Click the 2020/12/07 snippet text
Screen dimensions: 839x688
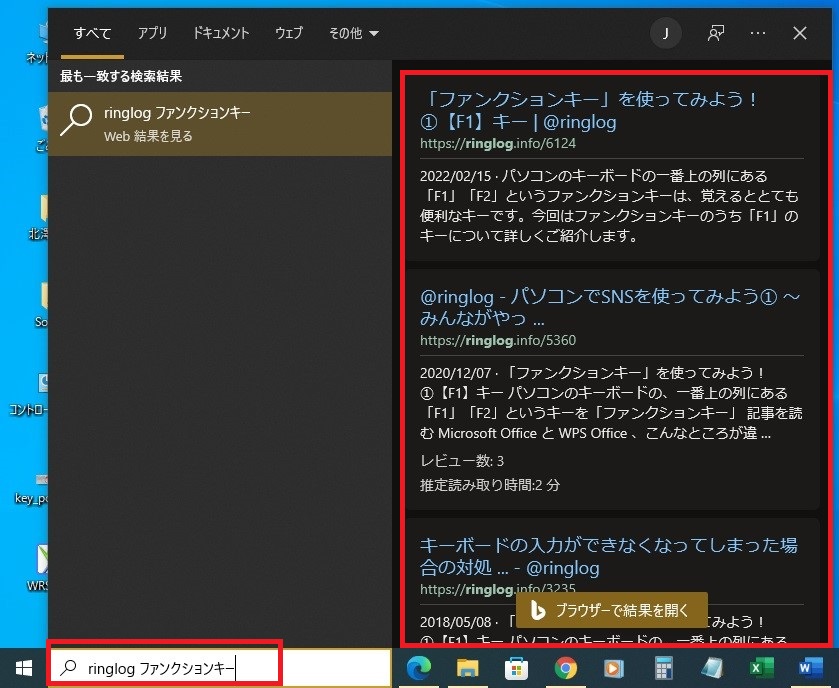(x=611, y=402)
